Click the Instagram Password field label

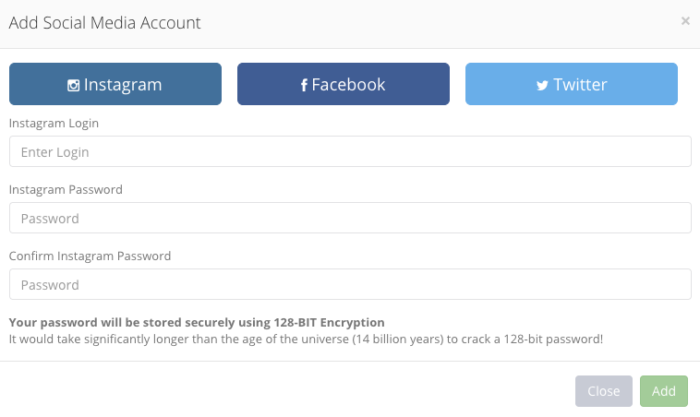coord(66,190)
